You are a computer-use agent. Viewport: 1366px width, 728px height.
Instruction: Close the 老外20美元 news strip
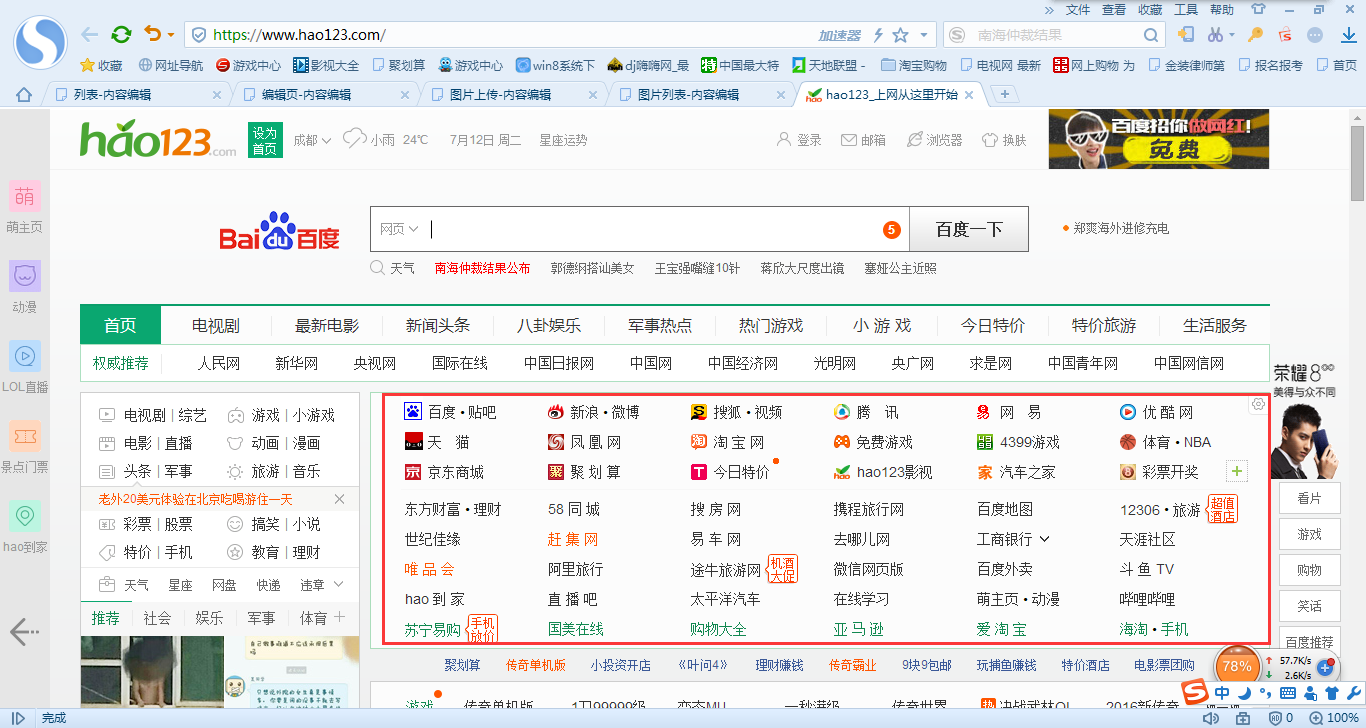pos(339,499)
